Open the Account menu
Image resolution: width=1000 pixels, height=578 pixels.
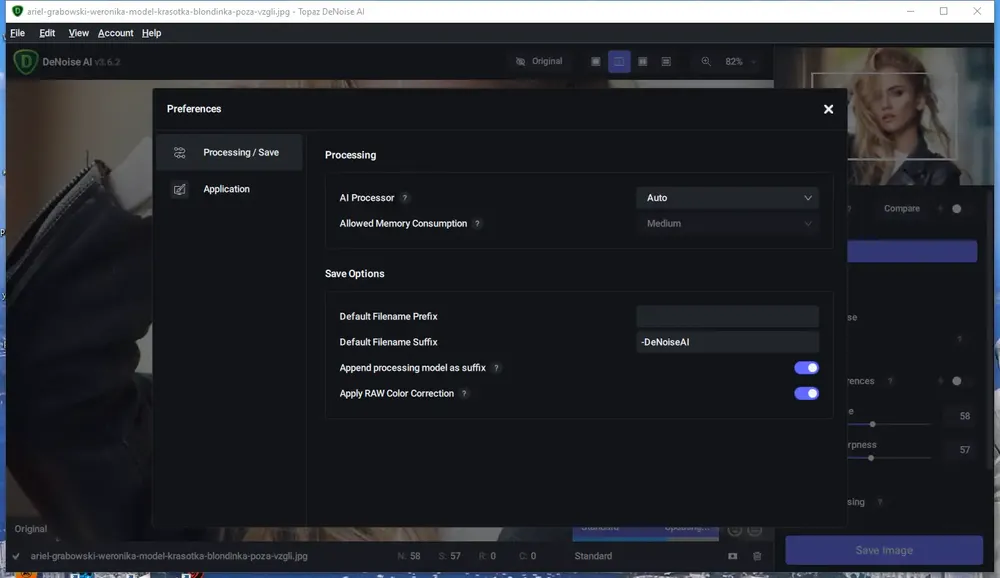[x=115, y=33]
